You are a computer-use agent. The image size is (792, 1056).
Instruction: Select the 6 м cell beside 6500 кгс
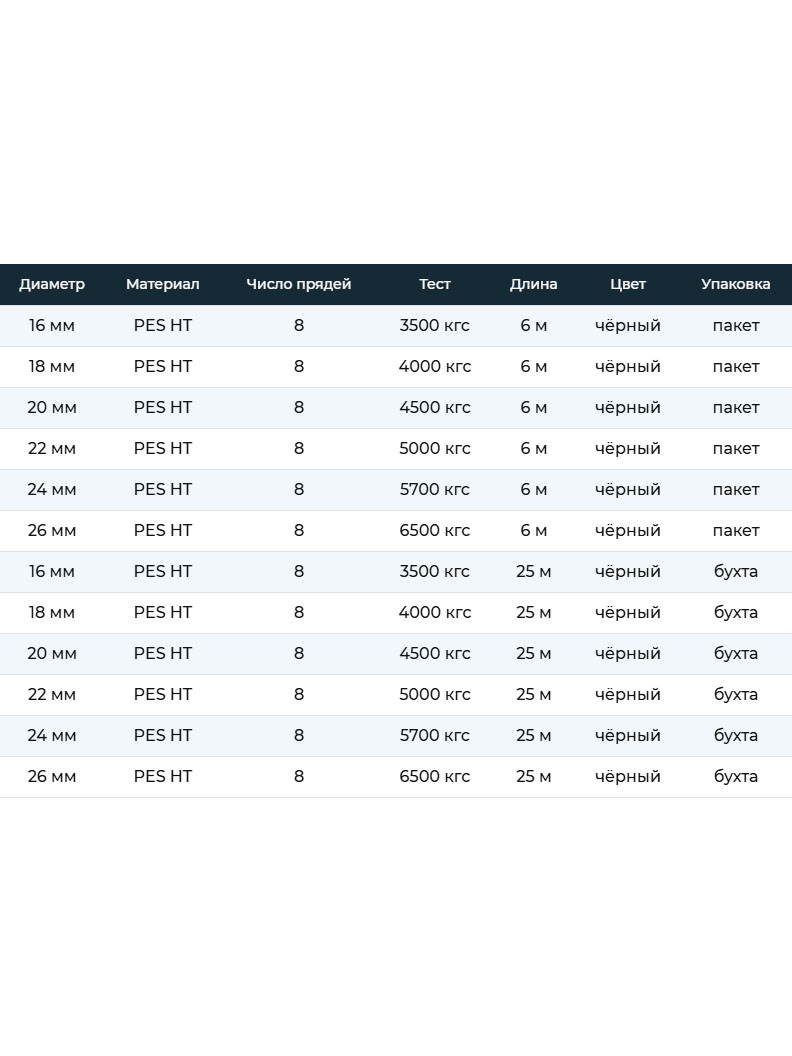tap(533, 531)
